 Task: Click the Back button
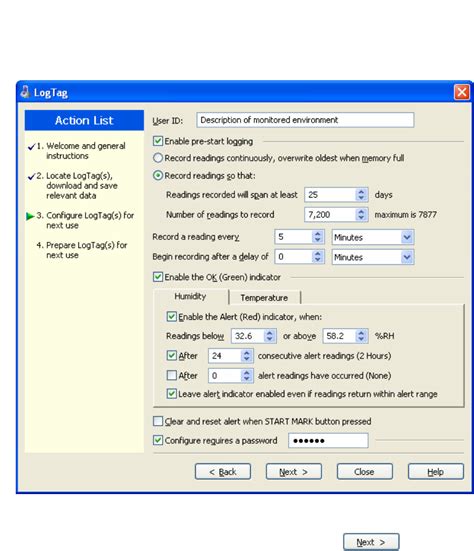tap(223, 472)
